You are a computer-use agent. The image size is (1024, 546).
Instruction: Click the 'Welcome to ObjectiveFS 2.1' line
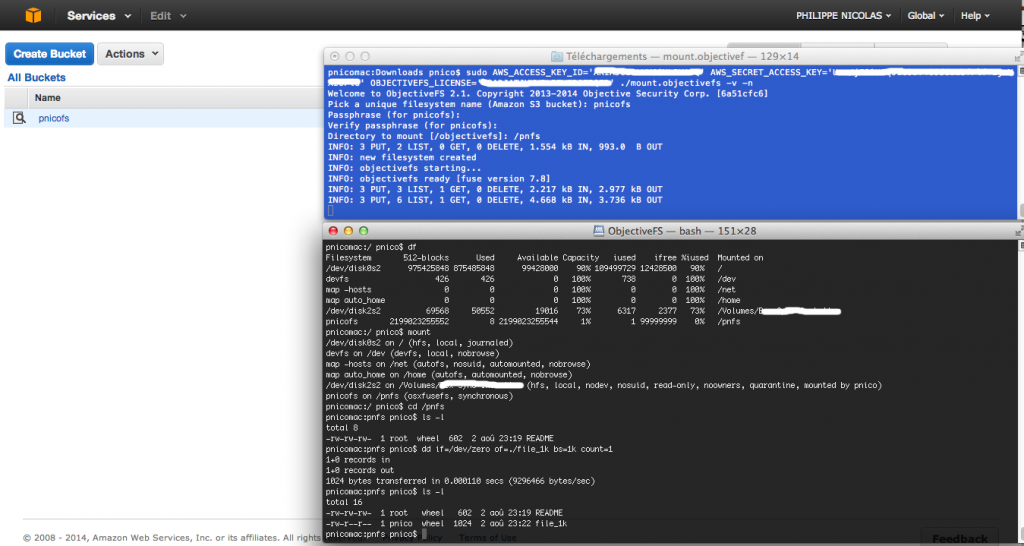click(x=547, y=94)
